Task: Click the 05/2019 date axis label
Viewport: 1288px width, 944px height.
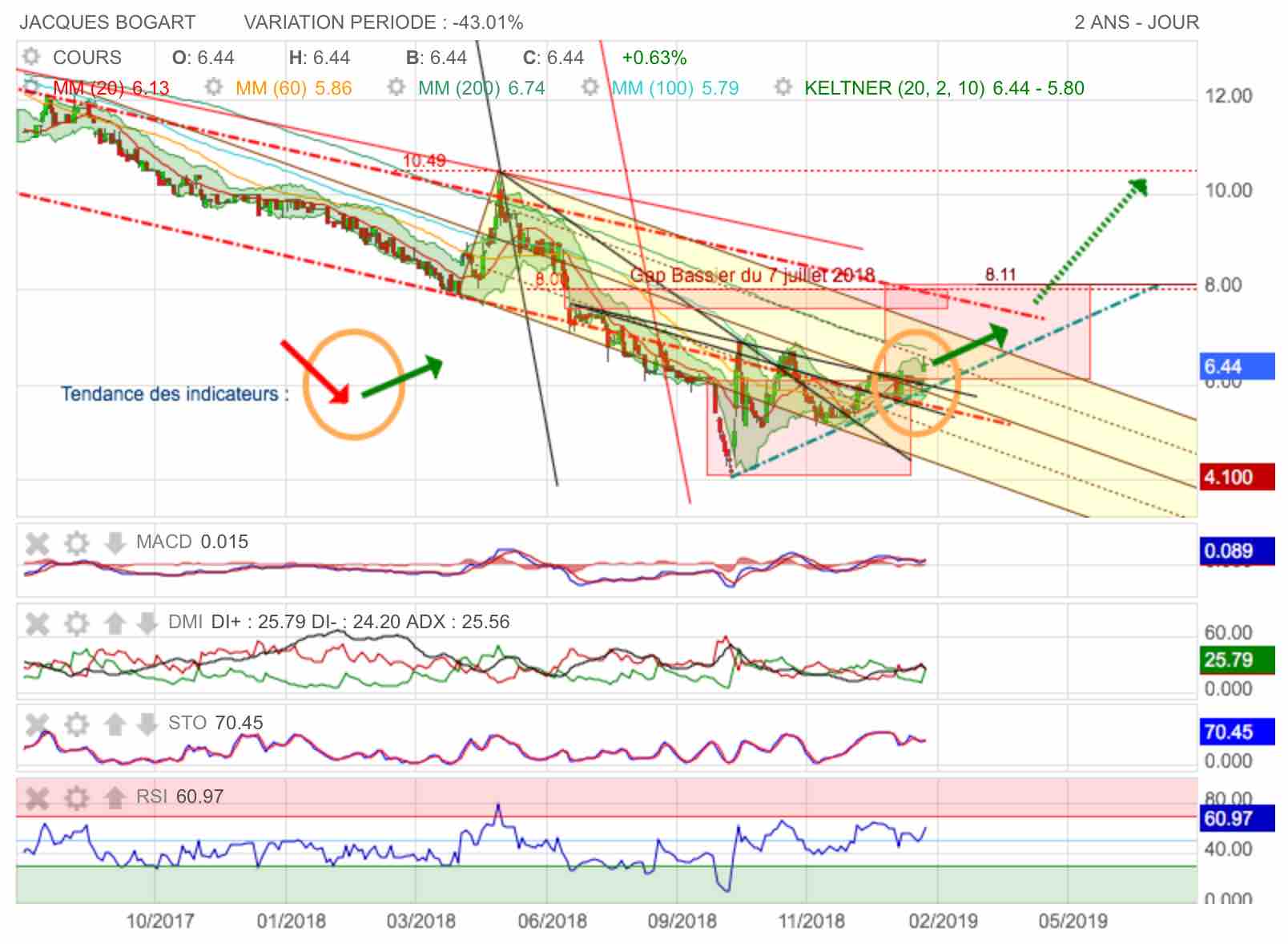Action: [1073, 921]
